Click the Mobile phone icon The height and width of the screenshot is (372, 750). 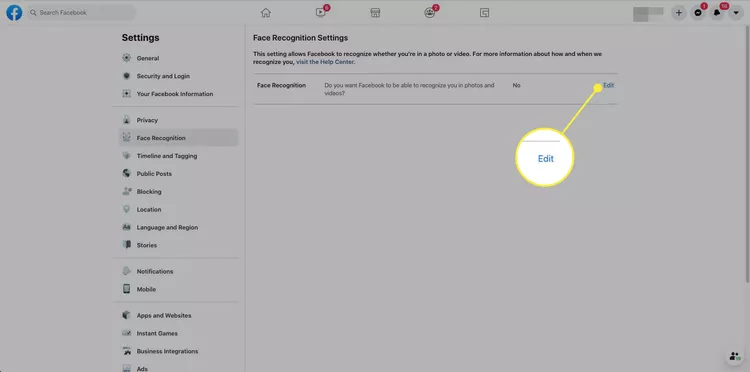126,289
